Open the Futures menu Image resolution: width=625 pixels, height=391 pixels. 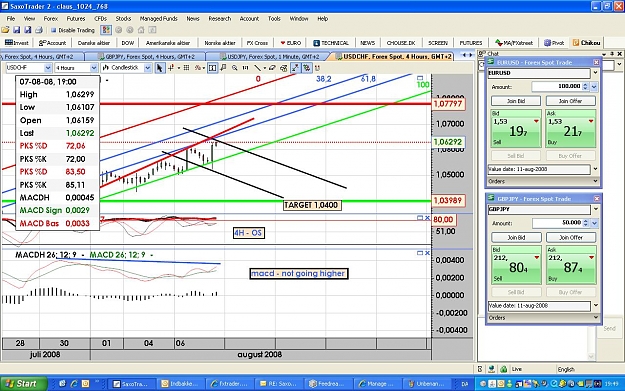click(76, 19)
